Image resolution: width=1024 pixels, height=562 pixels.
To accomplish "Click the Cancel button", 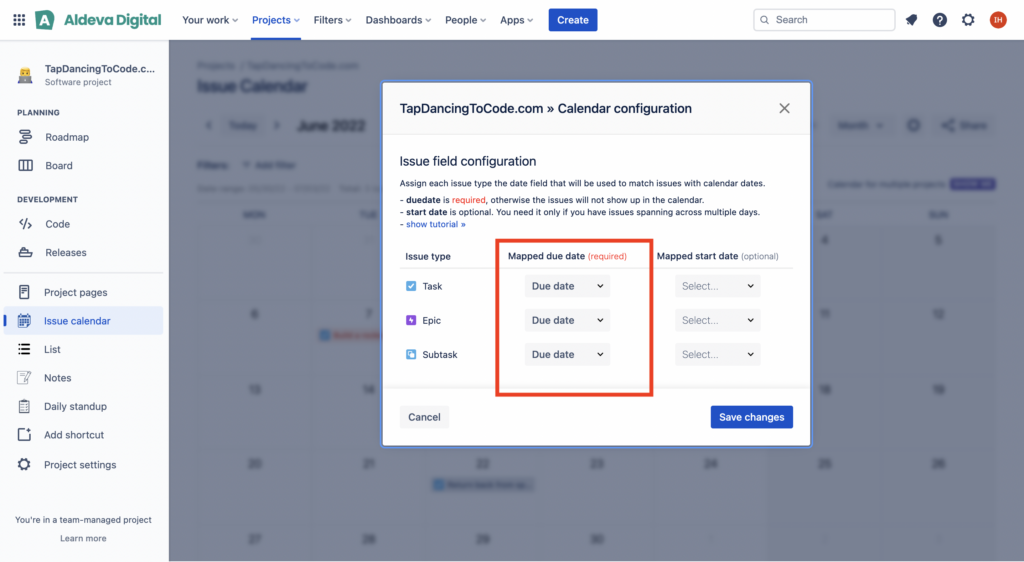I will pyautogui.click(x=424, y=417).
